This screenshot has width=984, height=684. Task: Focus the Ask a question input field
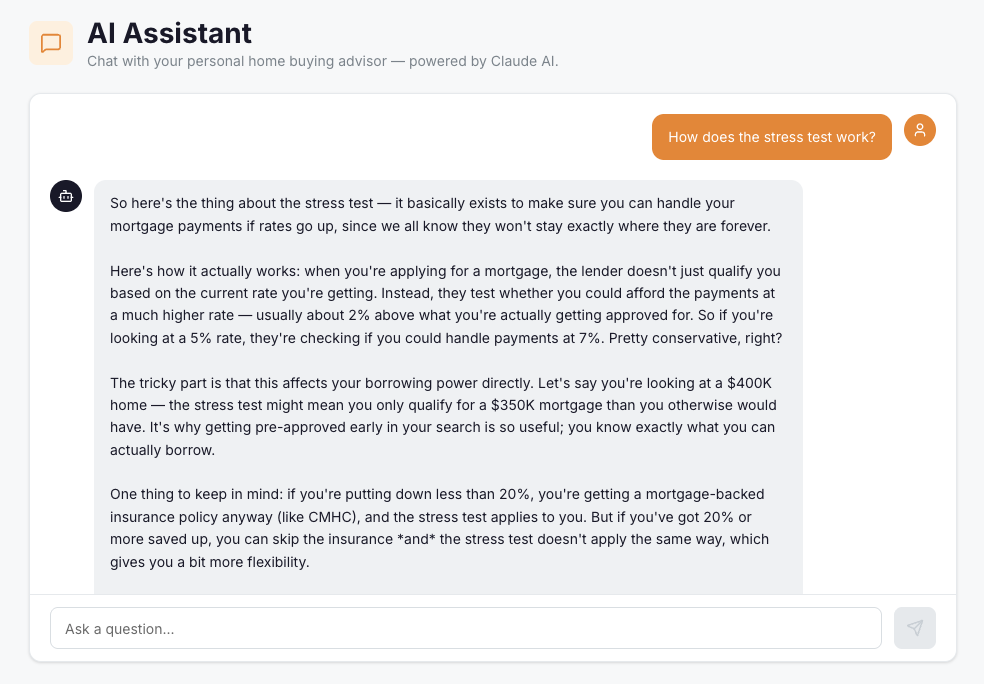(x=466, y=628)
